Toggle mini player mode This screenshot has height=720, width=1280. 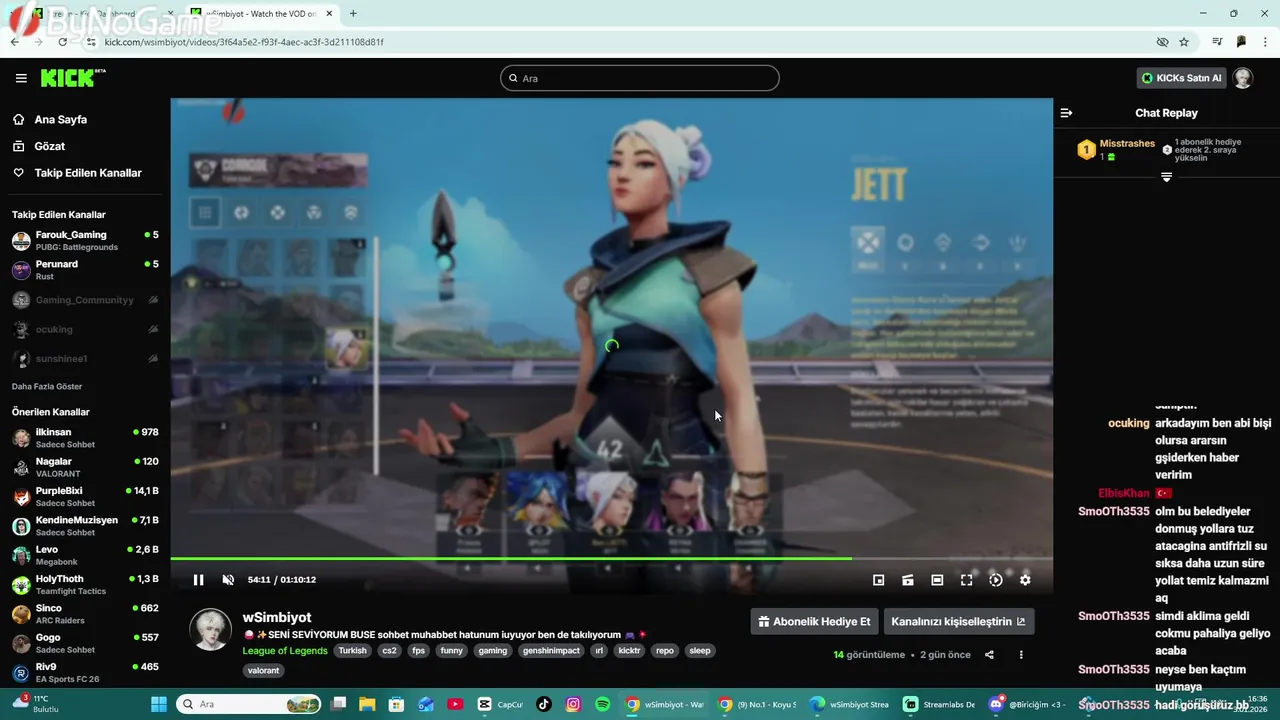point(879,580)
